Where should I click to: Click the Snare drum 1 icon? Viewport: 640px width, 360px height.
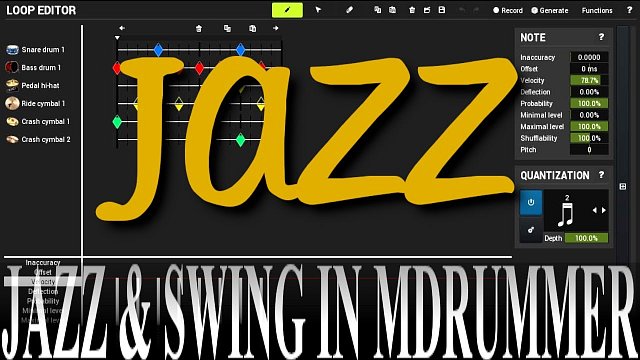click(x=12, y=50)
